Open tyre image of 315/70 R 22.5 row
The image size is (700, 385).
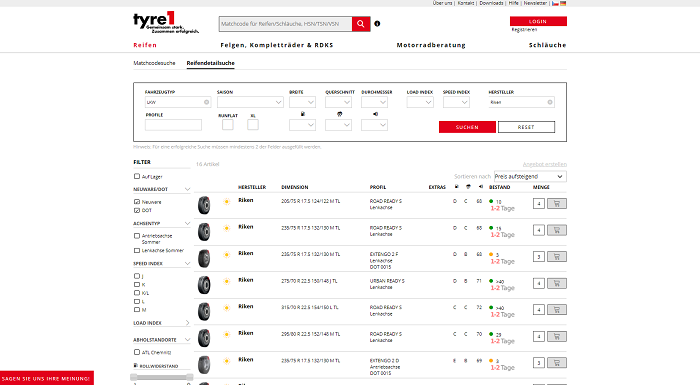(x=204, y=311)
